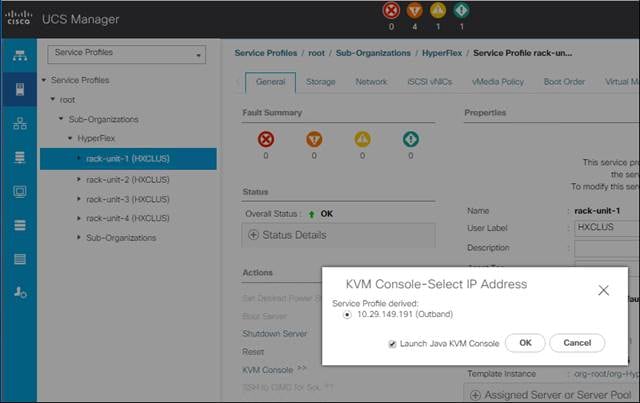This screenshot has height=403, width=640.
Task: Expand Status Details section
Action: coord(253,235)
